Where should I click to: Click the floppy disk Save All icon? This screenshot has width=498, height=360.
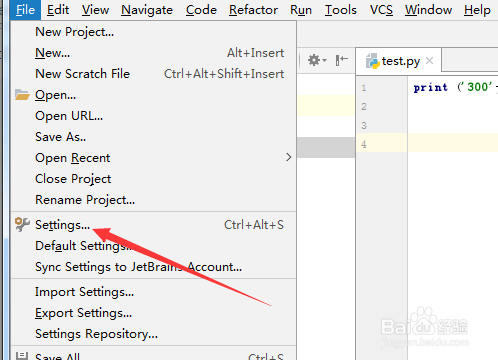pos(22,356)
